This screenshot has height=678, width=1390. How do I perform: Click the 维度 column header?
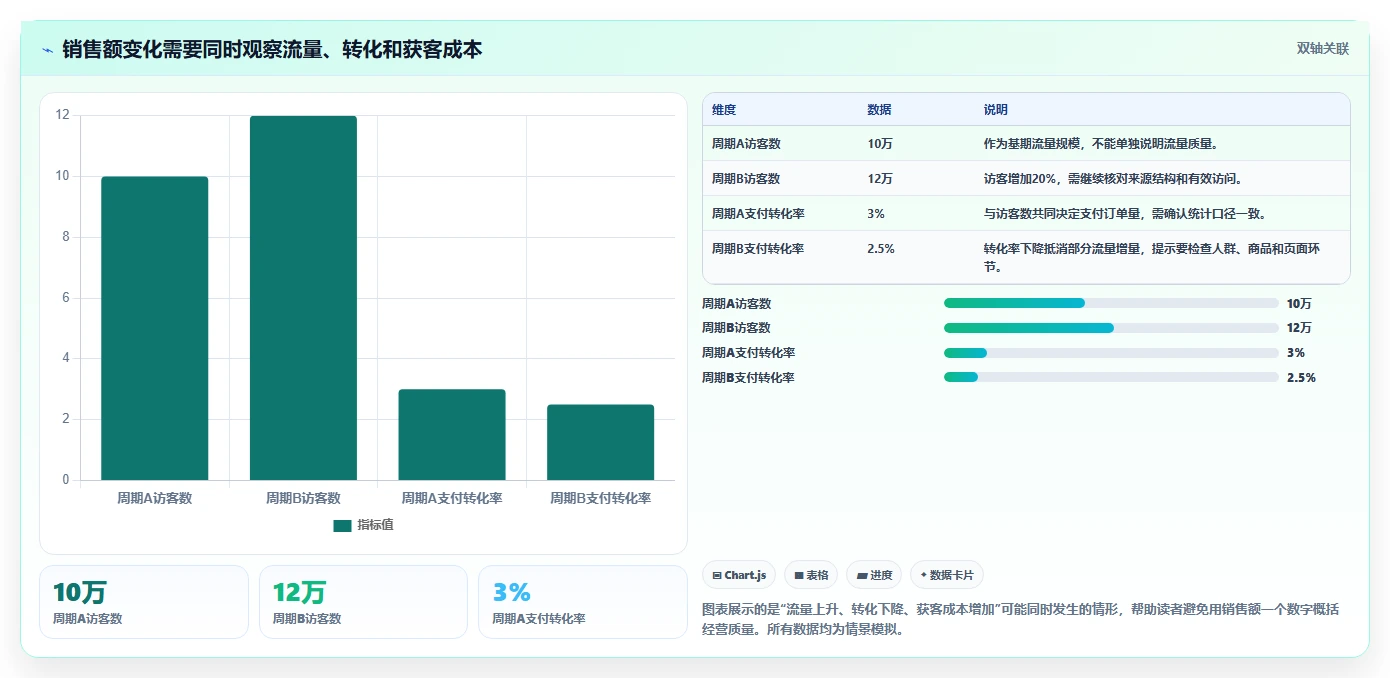724,110
